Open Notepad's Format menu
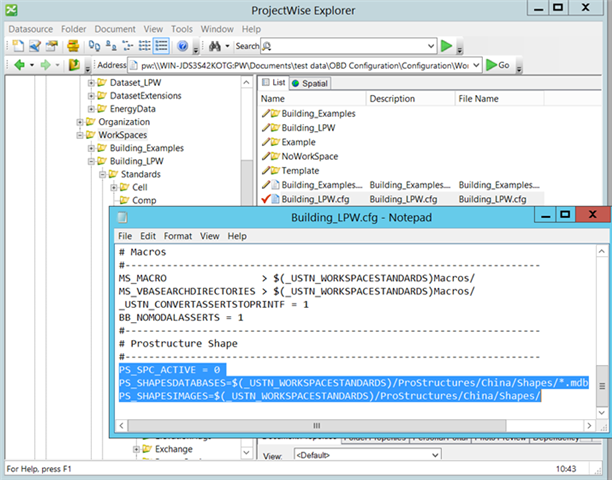Screen dimensions: 612x480 pyautogui.click(x=178, y=236)
